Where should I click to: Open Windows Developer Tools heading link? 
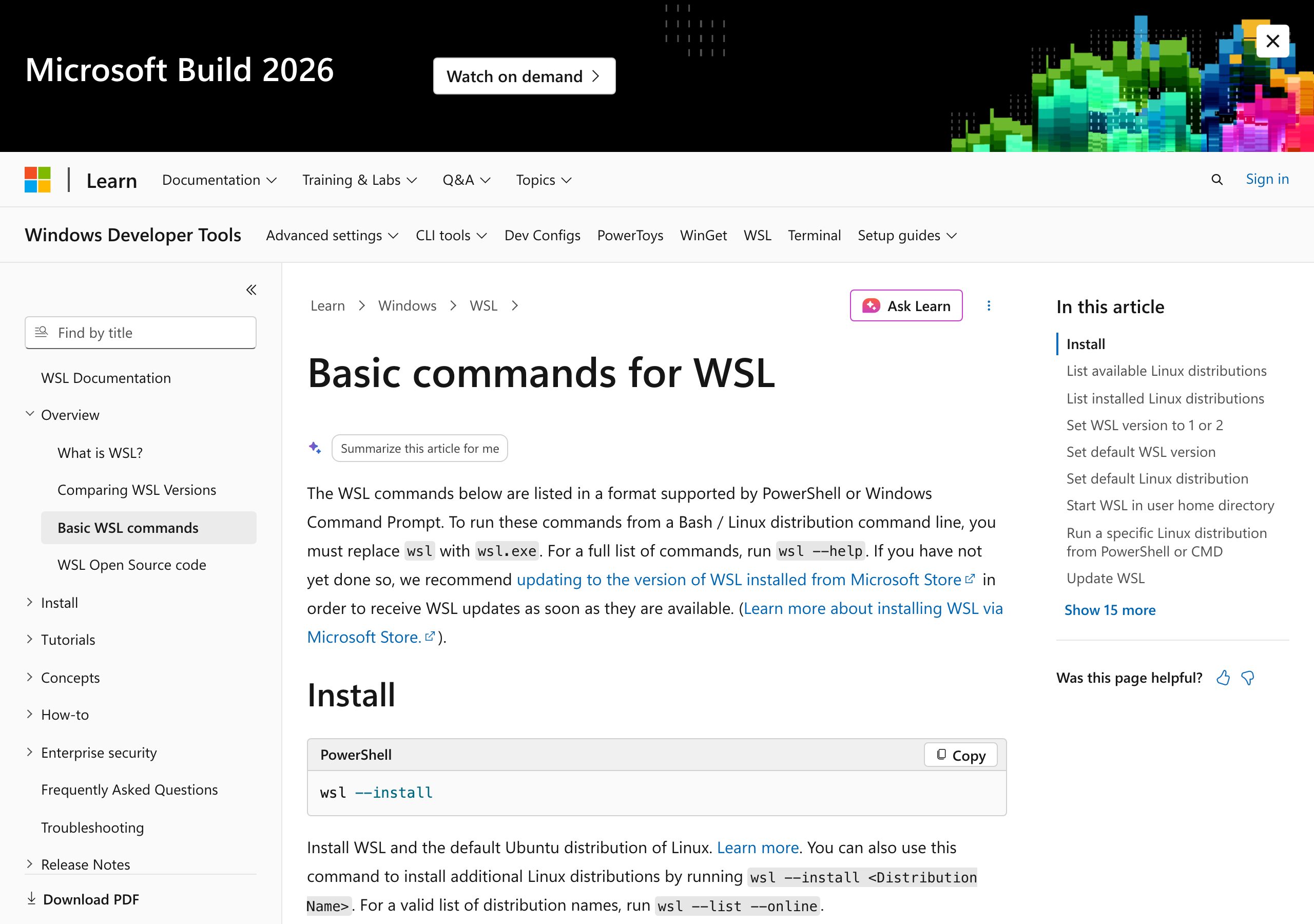coord(133,235)
